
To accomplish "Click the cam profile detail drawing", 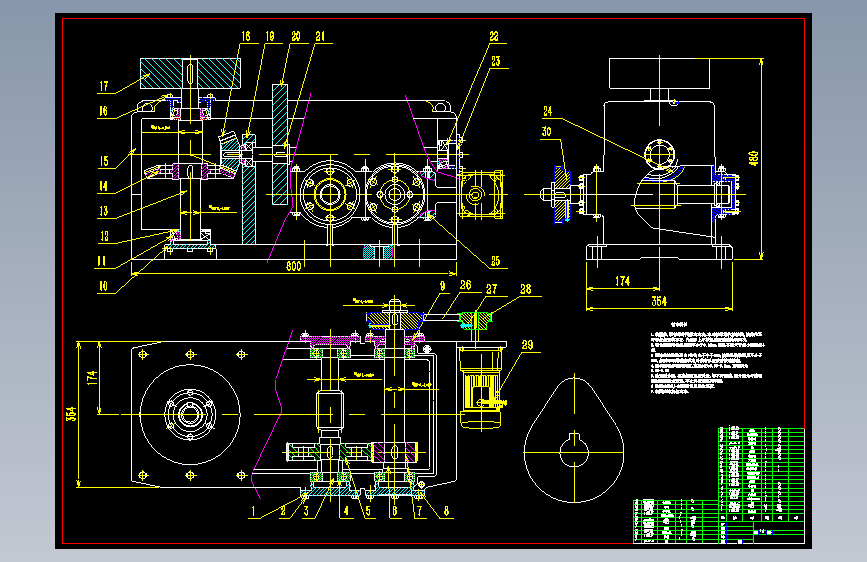I will [x=574, y=440].
